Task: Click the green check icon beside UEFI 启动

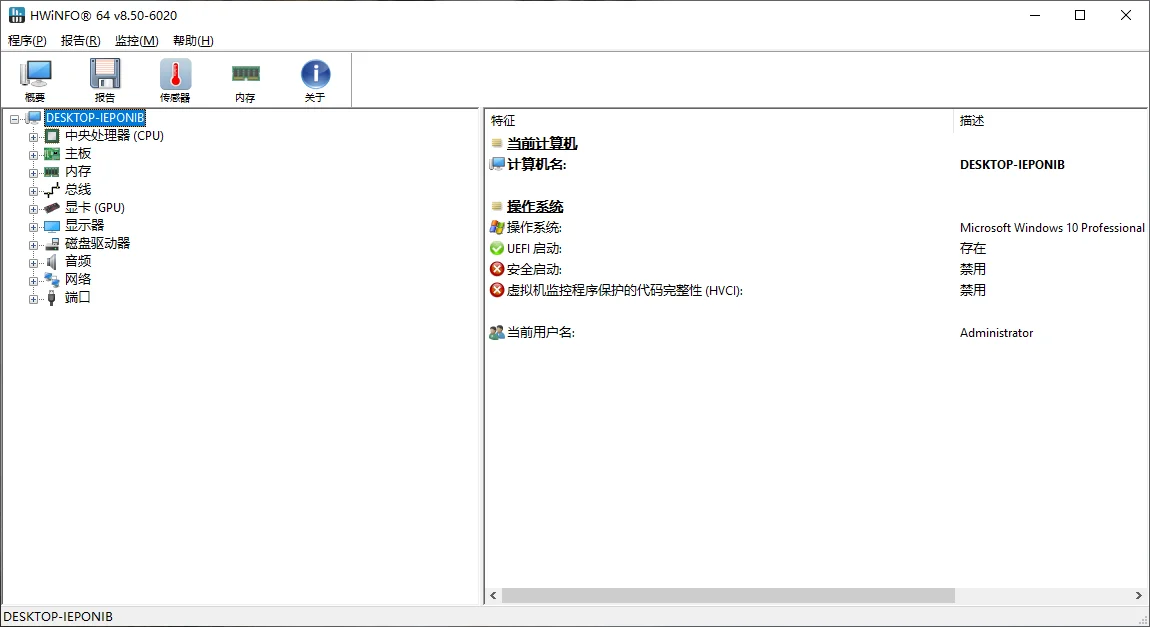Action: tap(497, 249)
